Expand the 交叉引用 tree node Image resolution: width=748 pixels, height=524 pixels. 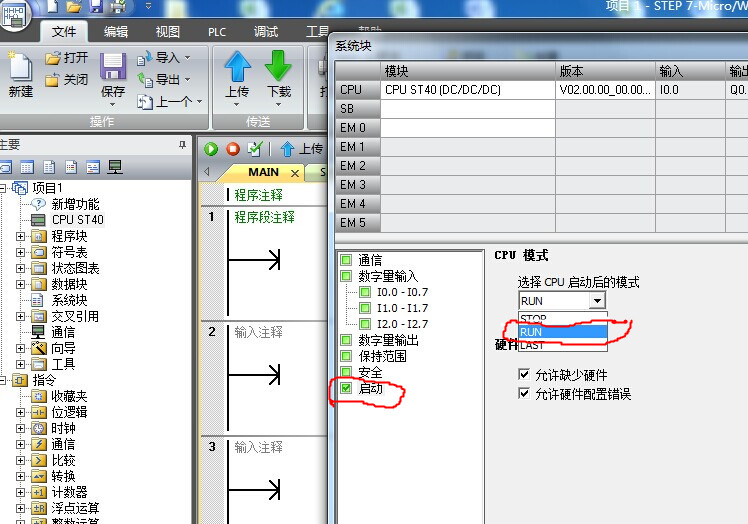tap(20, 316)
